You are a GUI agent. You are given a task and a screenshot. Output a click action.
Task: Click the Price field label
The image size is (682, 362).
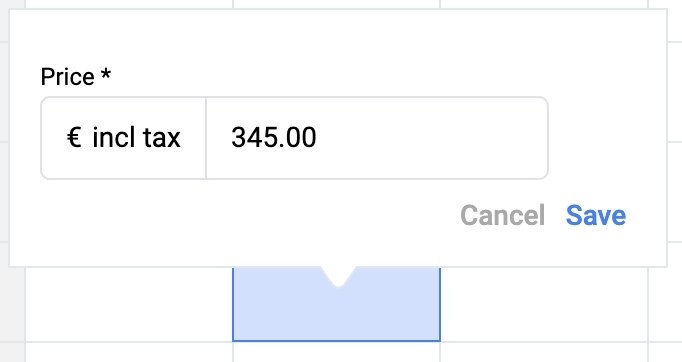click(67, 77)
